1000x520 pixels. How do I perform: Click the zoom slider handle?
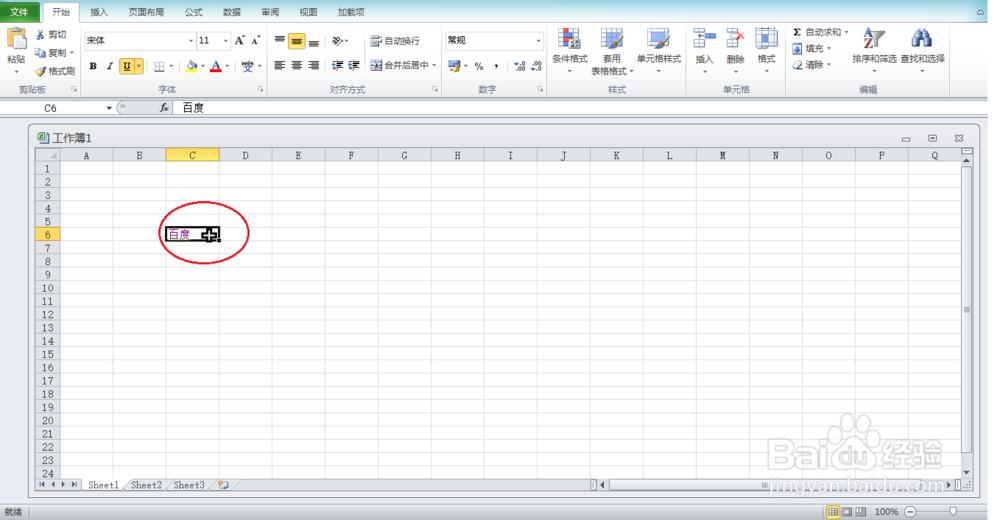[x=953, y=512]
